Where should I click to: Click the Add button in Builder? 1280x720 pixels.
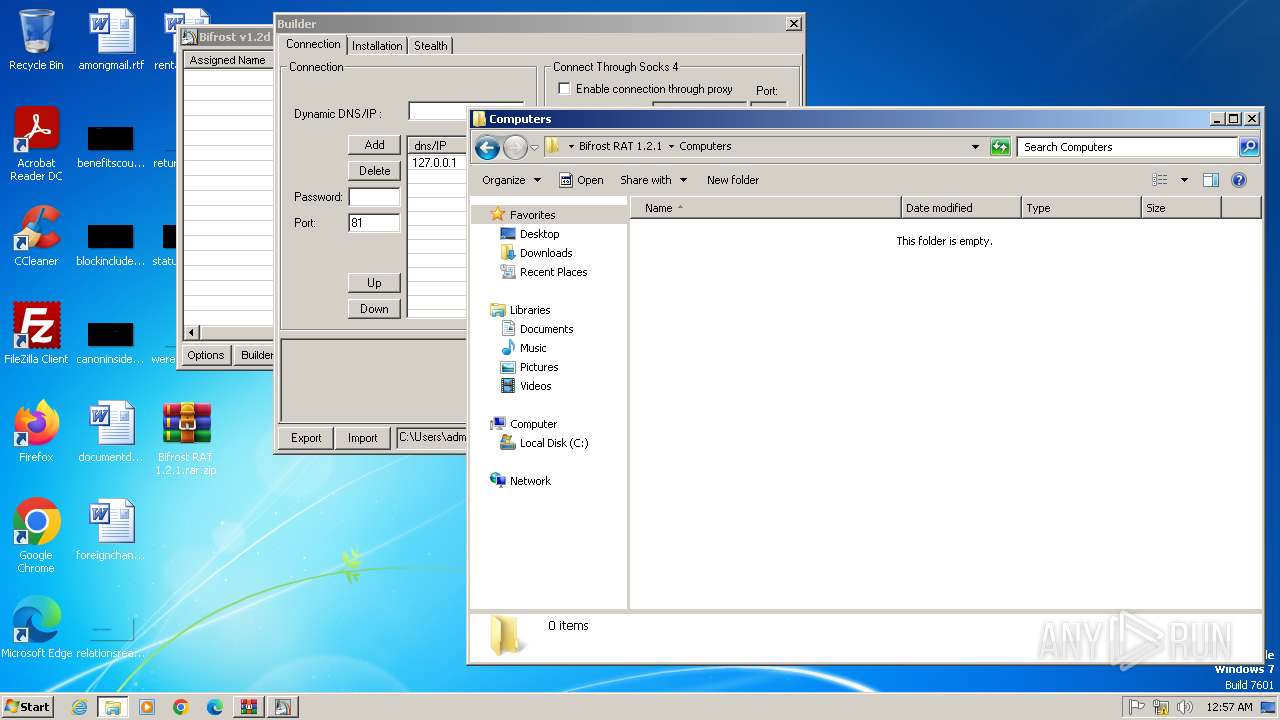click(x=374, y=145)
